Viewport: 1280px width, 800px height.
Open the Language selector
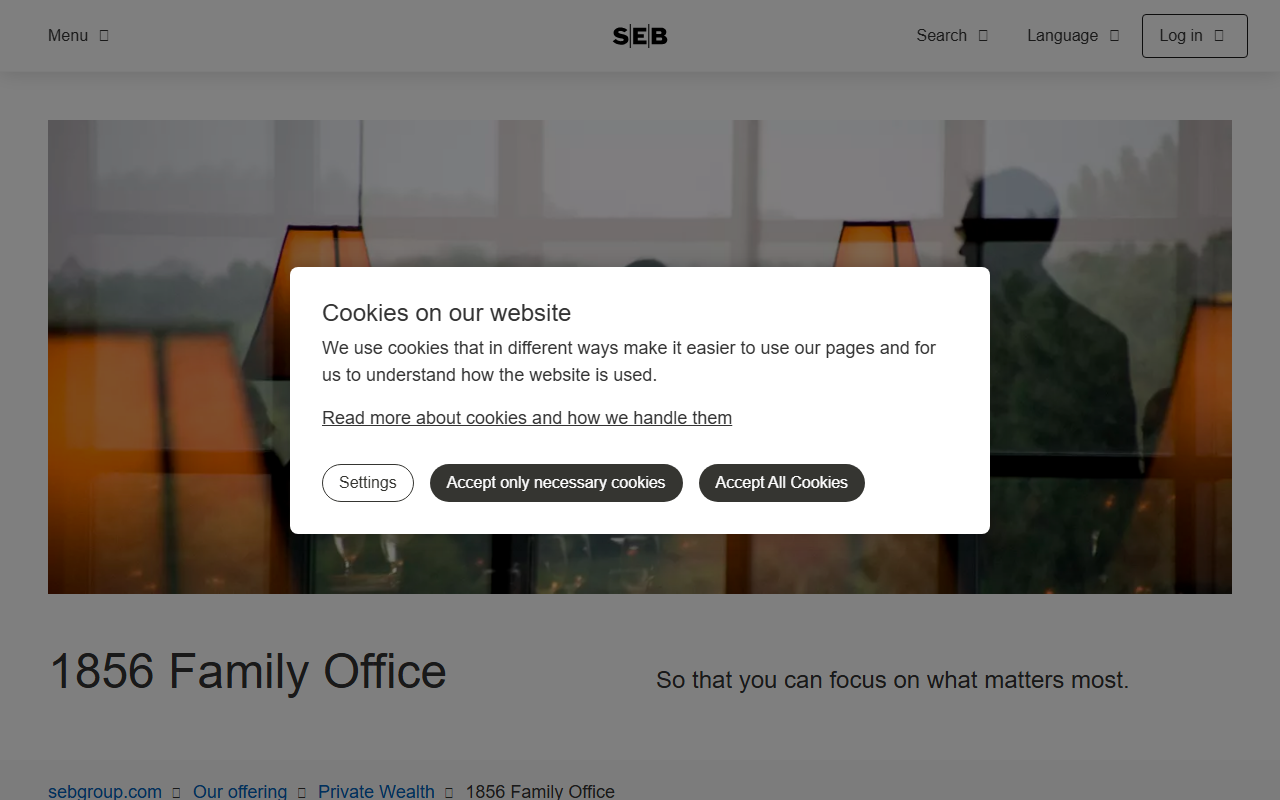point(1073,36)
